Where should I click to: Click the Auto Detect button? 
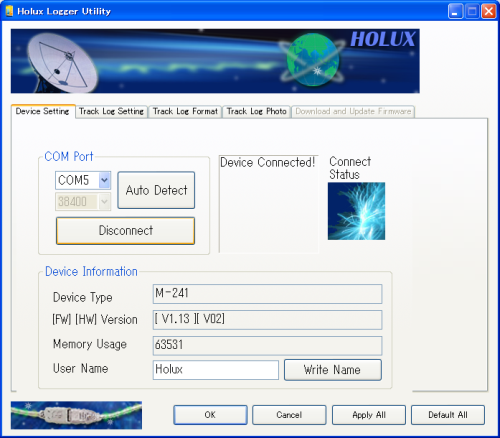[x=156, y=190]
